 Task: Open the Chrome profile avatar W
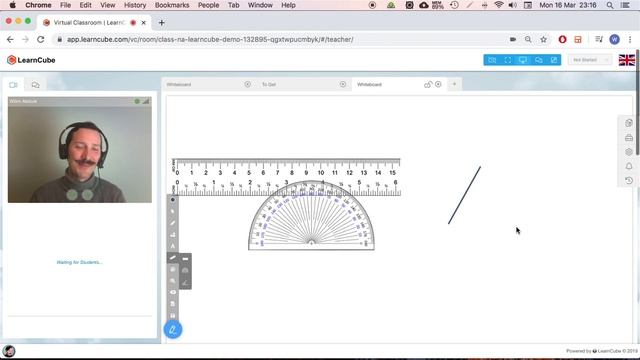(614, 40)
